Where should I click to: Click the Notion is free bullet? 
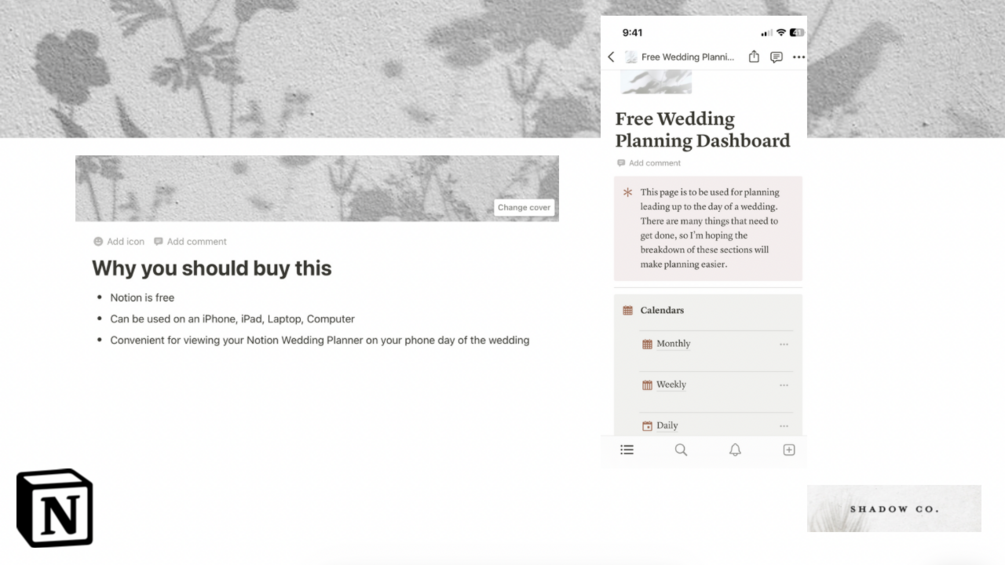point(142,298)
